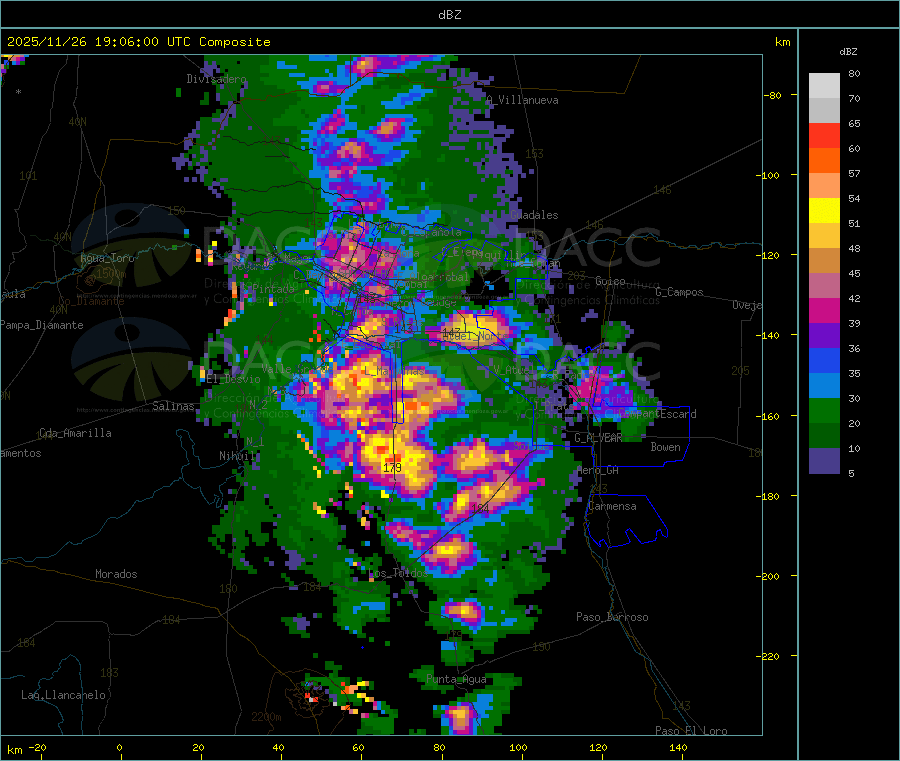Click the 2200m elevation contour label
This screenshot has height=761, width=900.
point(266,717)
